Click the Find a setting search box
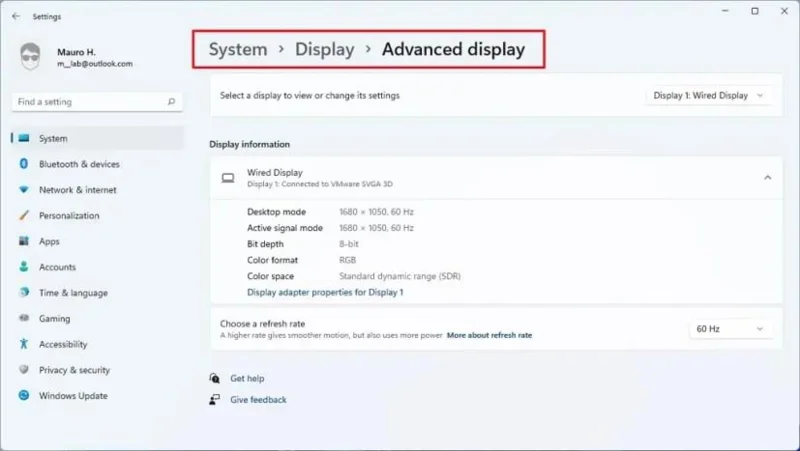 pos(97,102)
